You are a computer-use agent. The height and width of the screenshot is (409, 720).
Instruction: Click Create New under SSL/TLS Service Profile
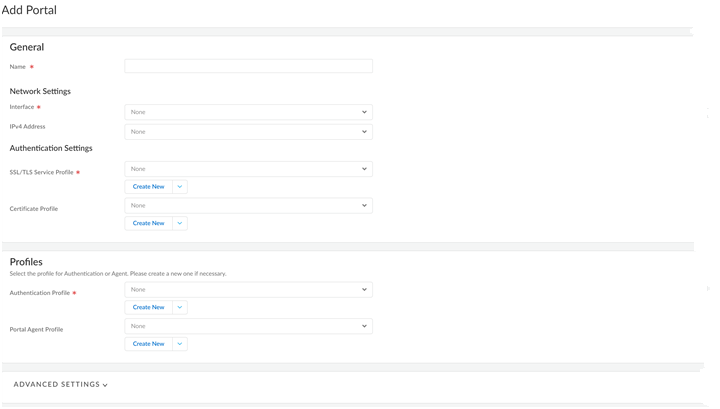click(x=148, y=186)
